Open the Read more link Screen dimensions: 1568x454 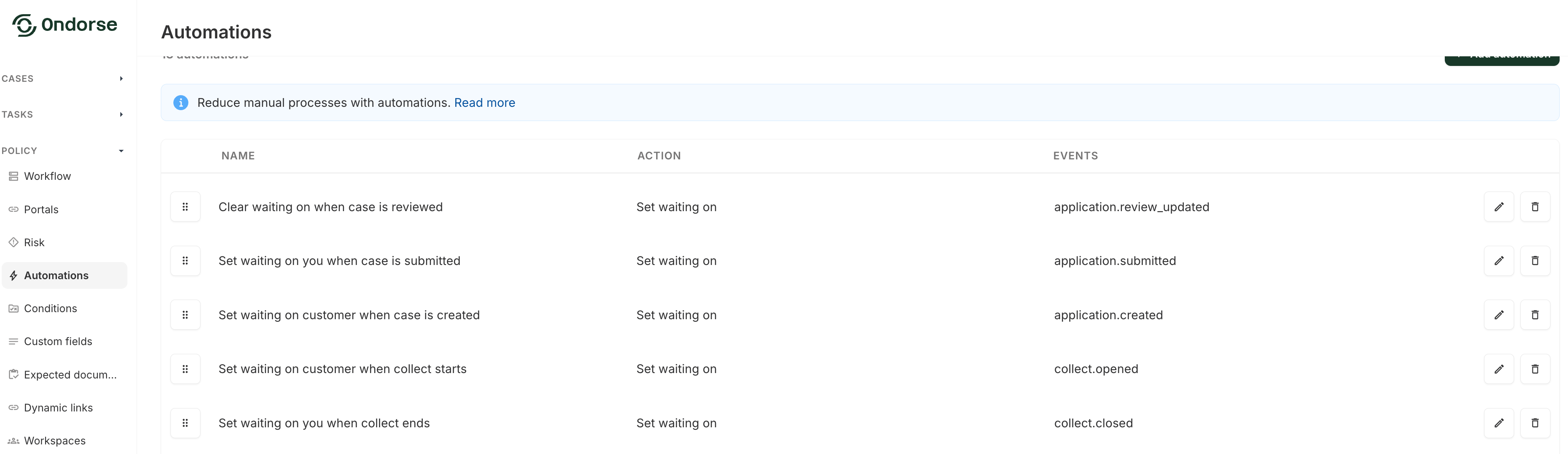click(x=485, y=103)
